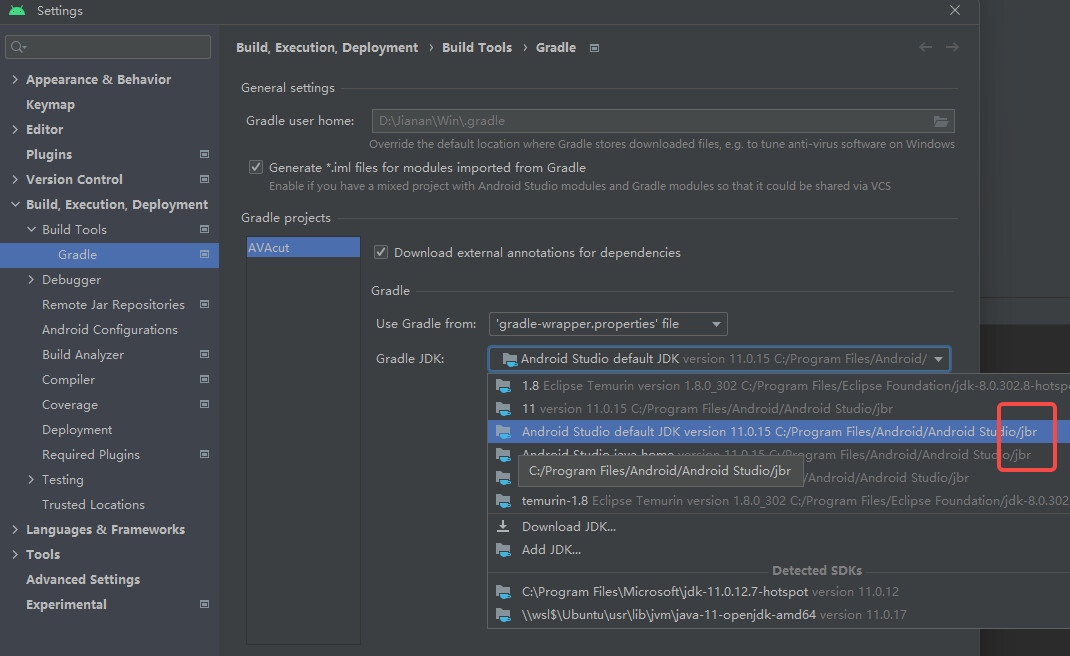Open Keymap settings page

[50, 104]
